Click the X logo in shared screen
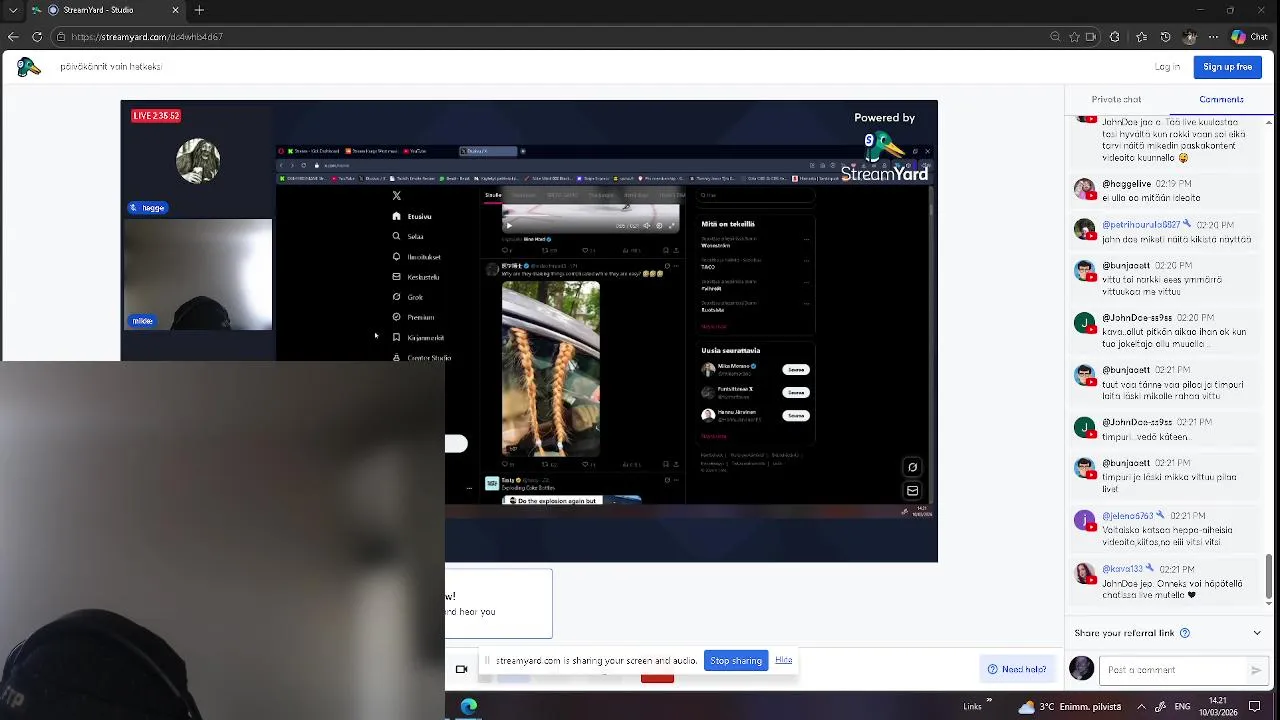 pyautogui.click(x=397, y=196)
